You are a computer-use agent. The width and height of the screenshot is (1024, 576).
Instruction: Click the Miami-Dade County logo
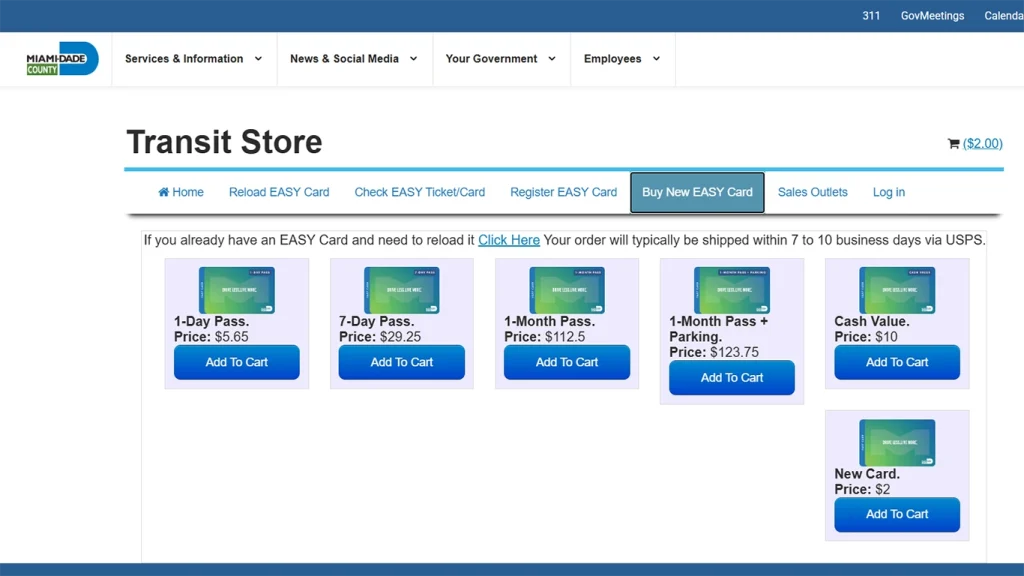pos(62,59)
